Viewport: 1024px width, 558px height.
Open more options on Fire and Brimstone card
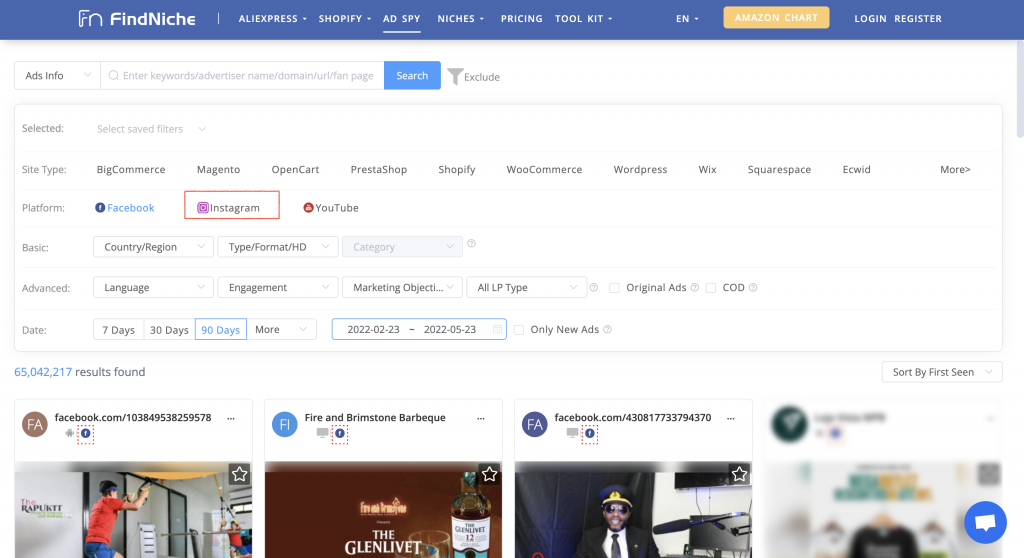coord(481,418)
